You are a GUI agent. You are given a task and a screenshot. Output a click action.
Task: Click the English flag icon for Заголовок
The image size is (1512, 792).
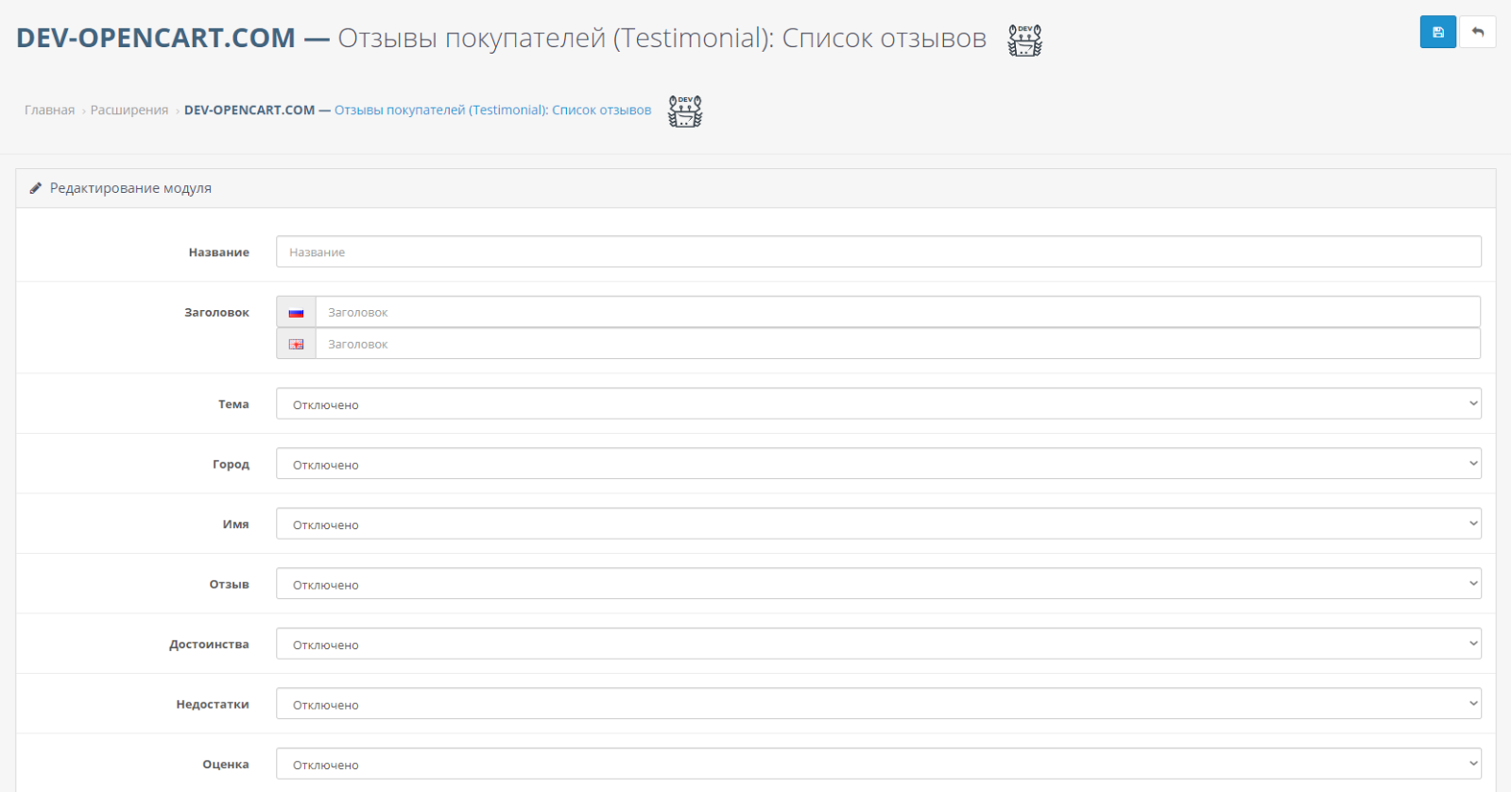pyautogui.click(x=296, y=344)
